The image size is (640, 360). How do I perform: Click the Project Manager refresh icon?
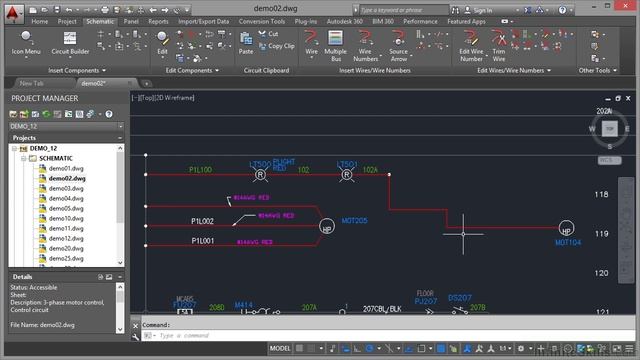(46, 114)
